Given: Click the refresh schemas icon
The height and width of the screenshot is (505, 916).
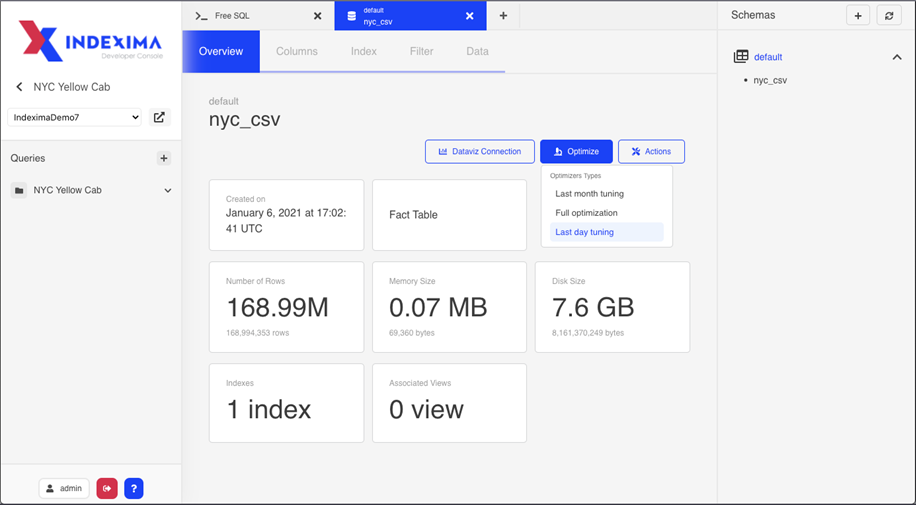Looking at the screenshot, I should 888,15.
